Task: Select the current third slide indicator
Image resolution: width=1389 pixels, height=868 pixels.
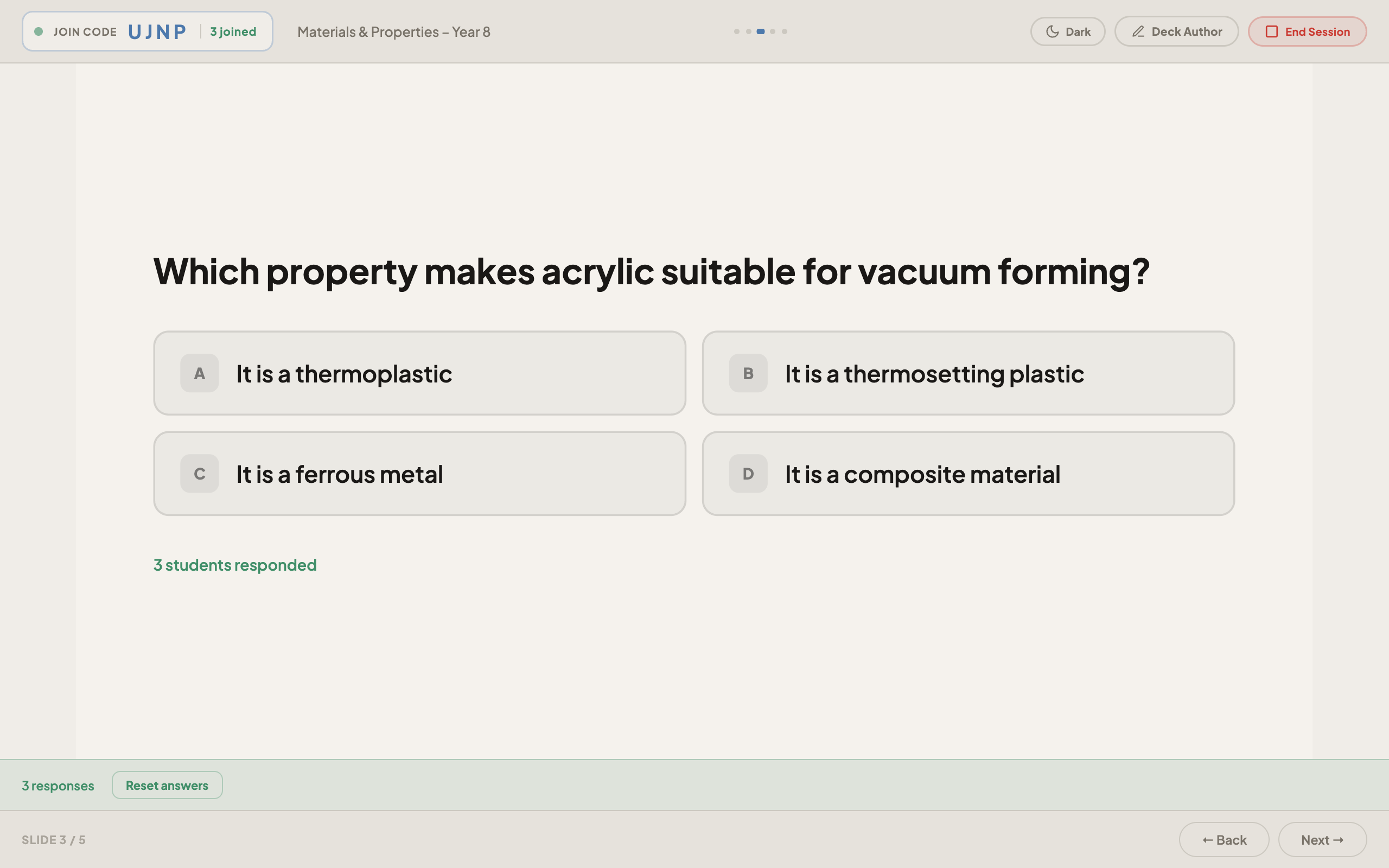Action: [x=761, y=31]
